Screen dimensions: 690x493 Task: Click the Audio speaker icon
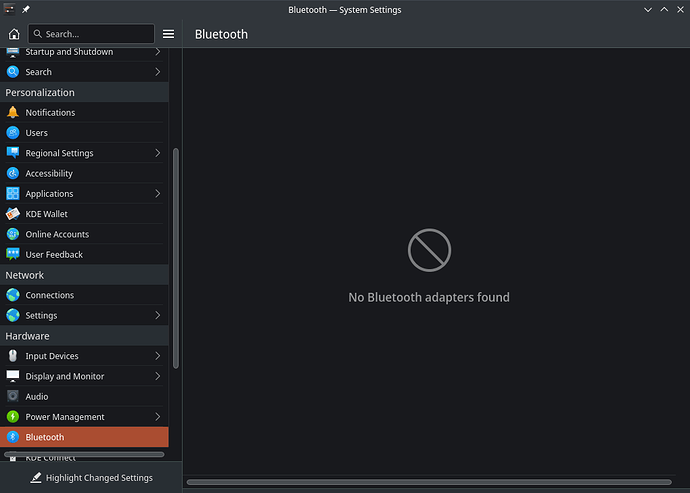coord(13,396)
